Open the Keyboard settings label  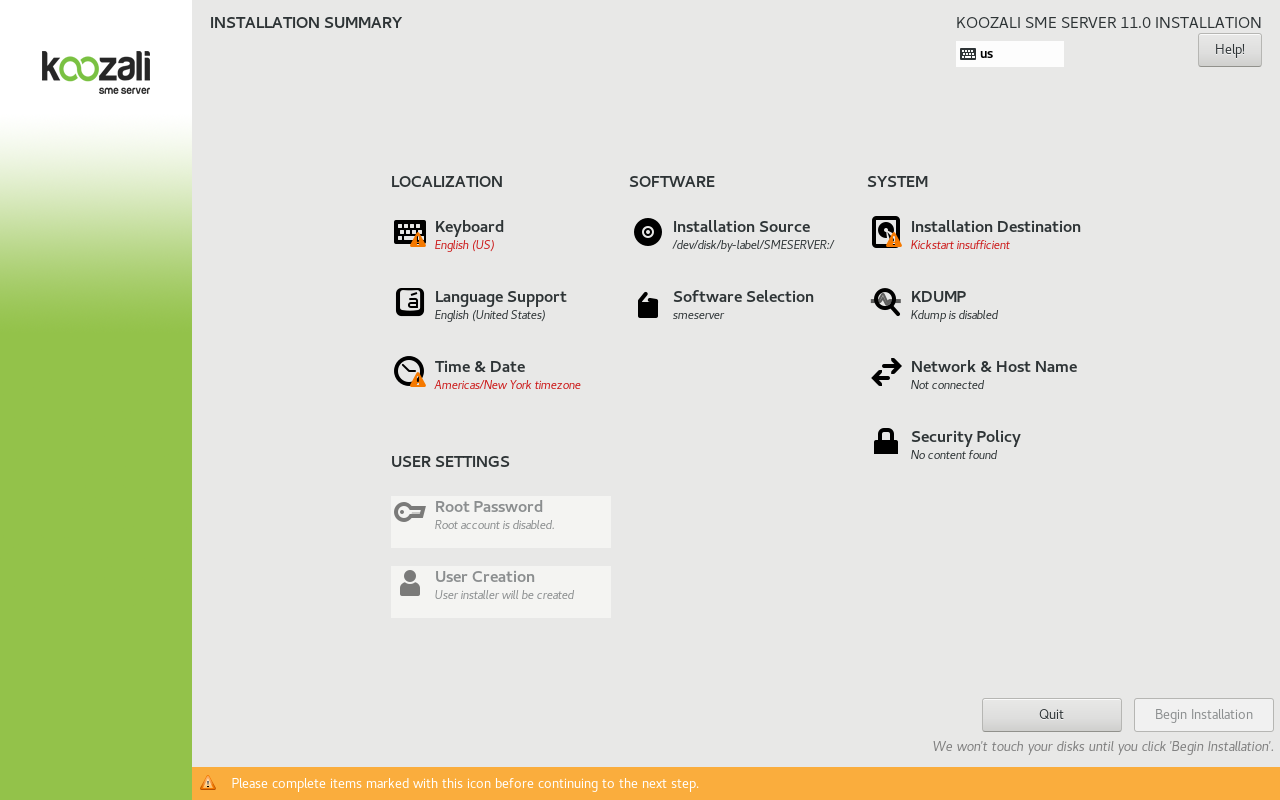(469, 227)
